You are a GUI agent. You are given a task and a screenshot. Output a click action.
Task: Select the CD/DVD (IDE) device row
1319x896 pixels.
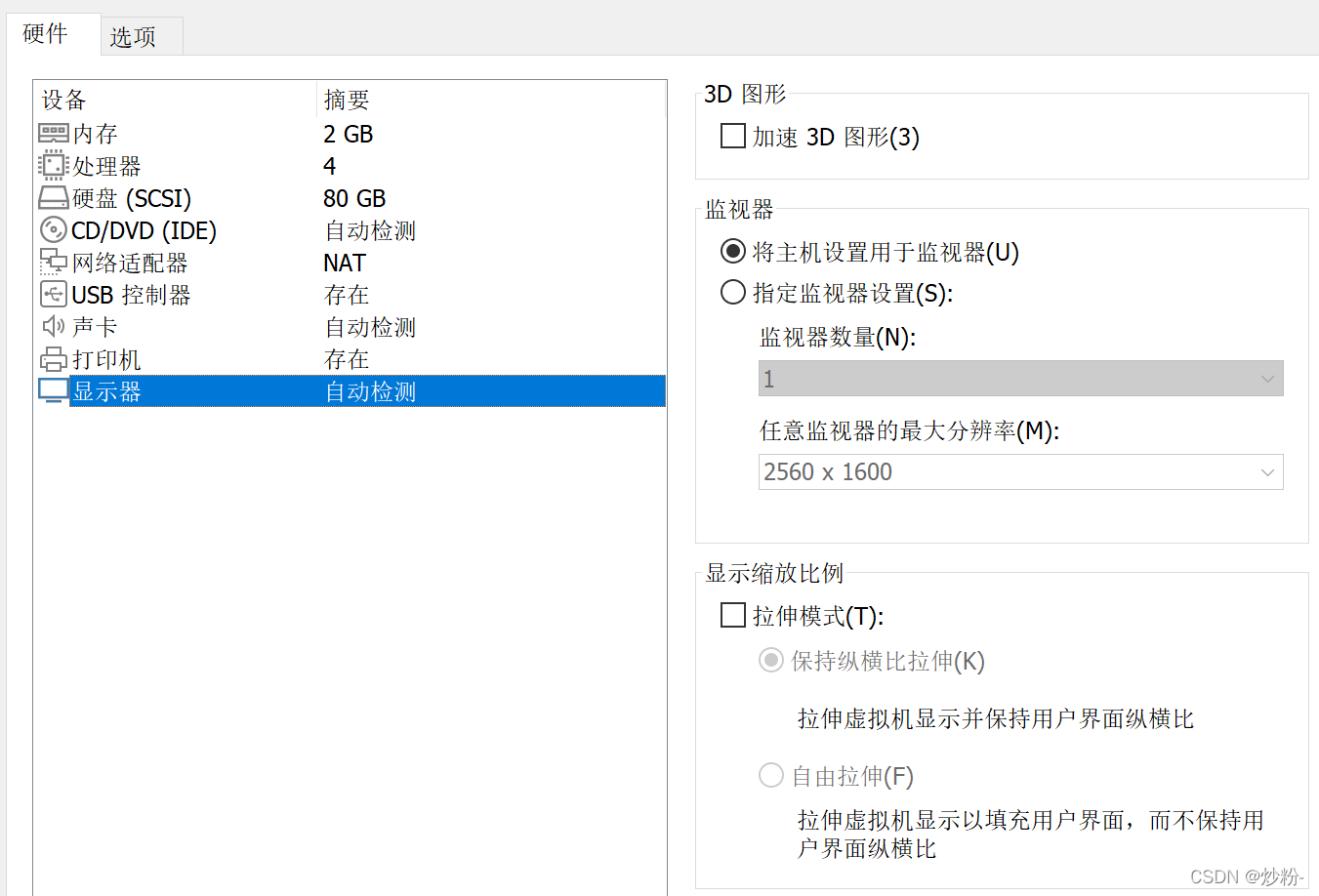tap(350, 230)
